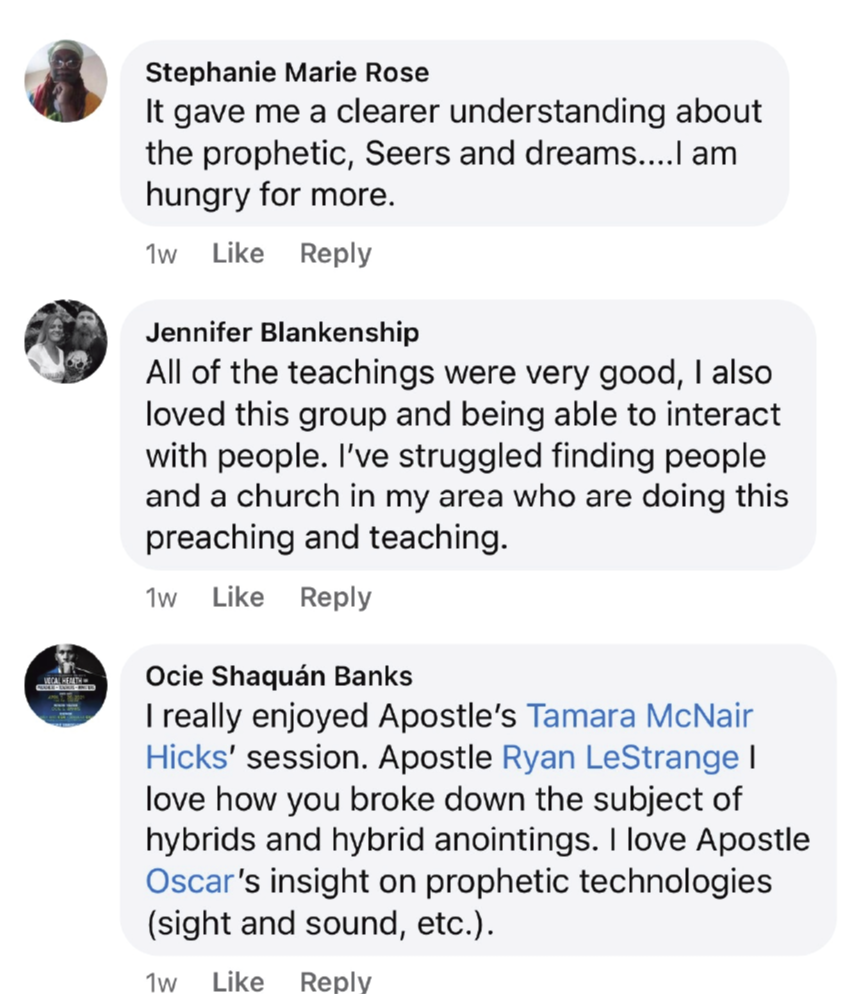The height and width of the screenshot is (995, 863).
Task: Visit Stephanie Marie Rose's profile name
Action: 287,73
